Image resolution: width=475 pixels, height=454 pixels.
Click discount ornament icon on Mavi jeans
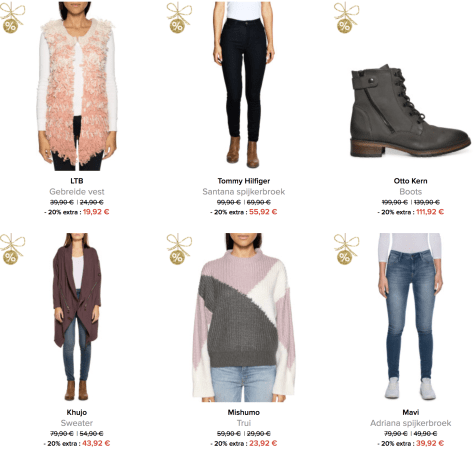(346, 249)
